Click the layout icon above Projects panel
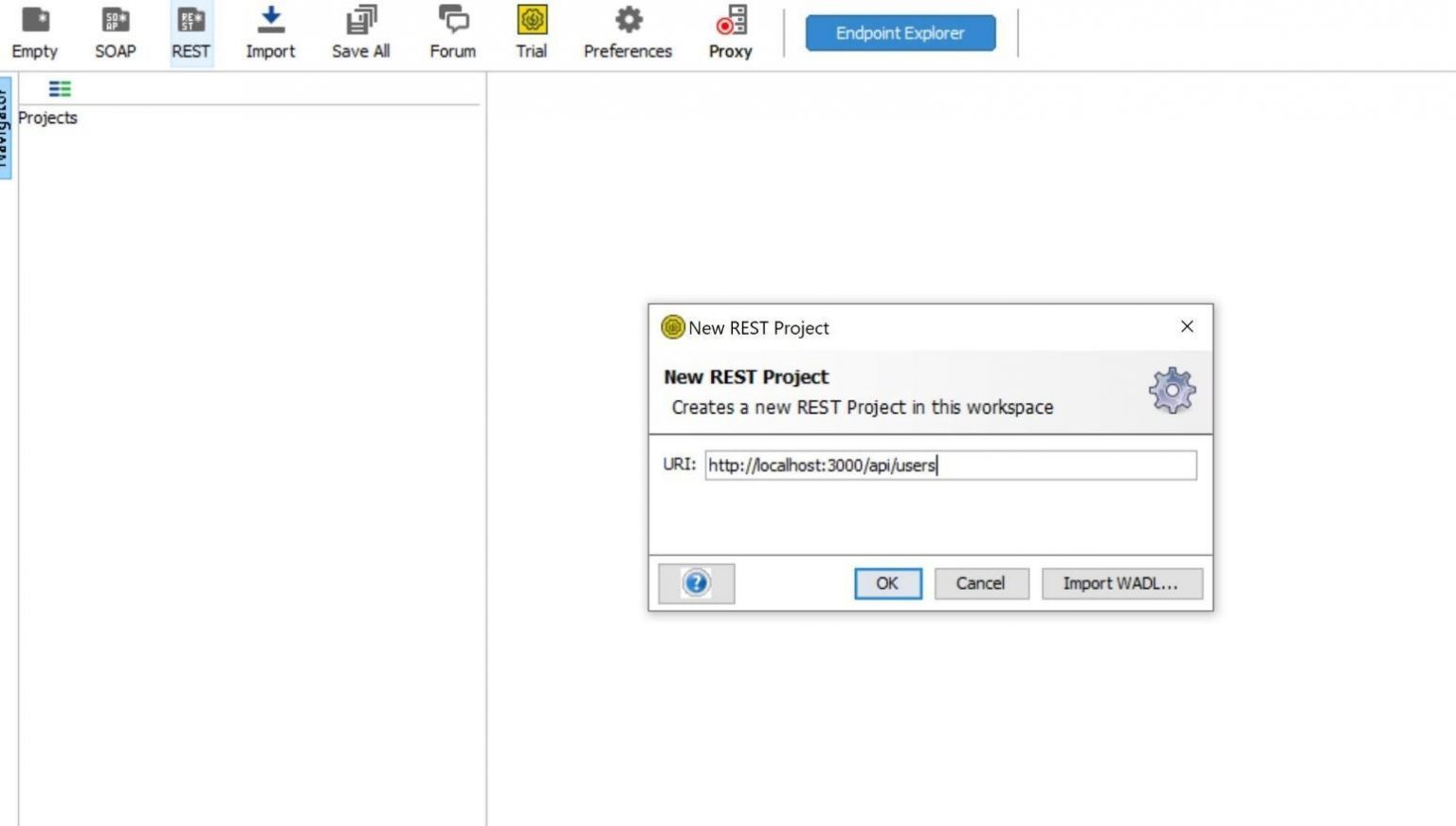Viewport: 1456px width, 826px height. 61,88
